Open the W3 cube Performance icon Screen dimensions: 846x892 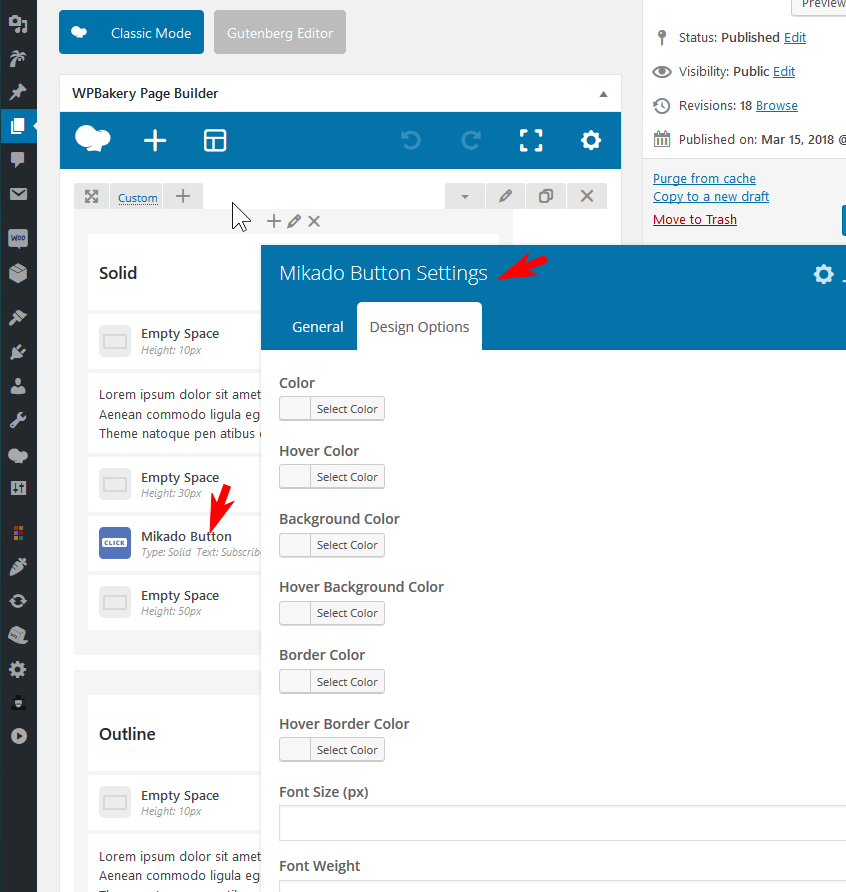pos(18,635)
